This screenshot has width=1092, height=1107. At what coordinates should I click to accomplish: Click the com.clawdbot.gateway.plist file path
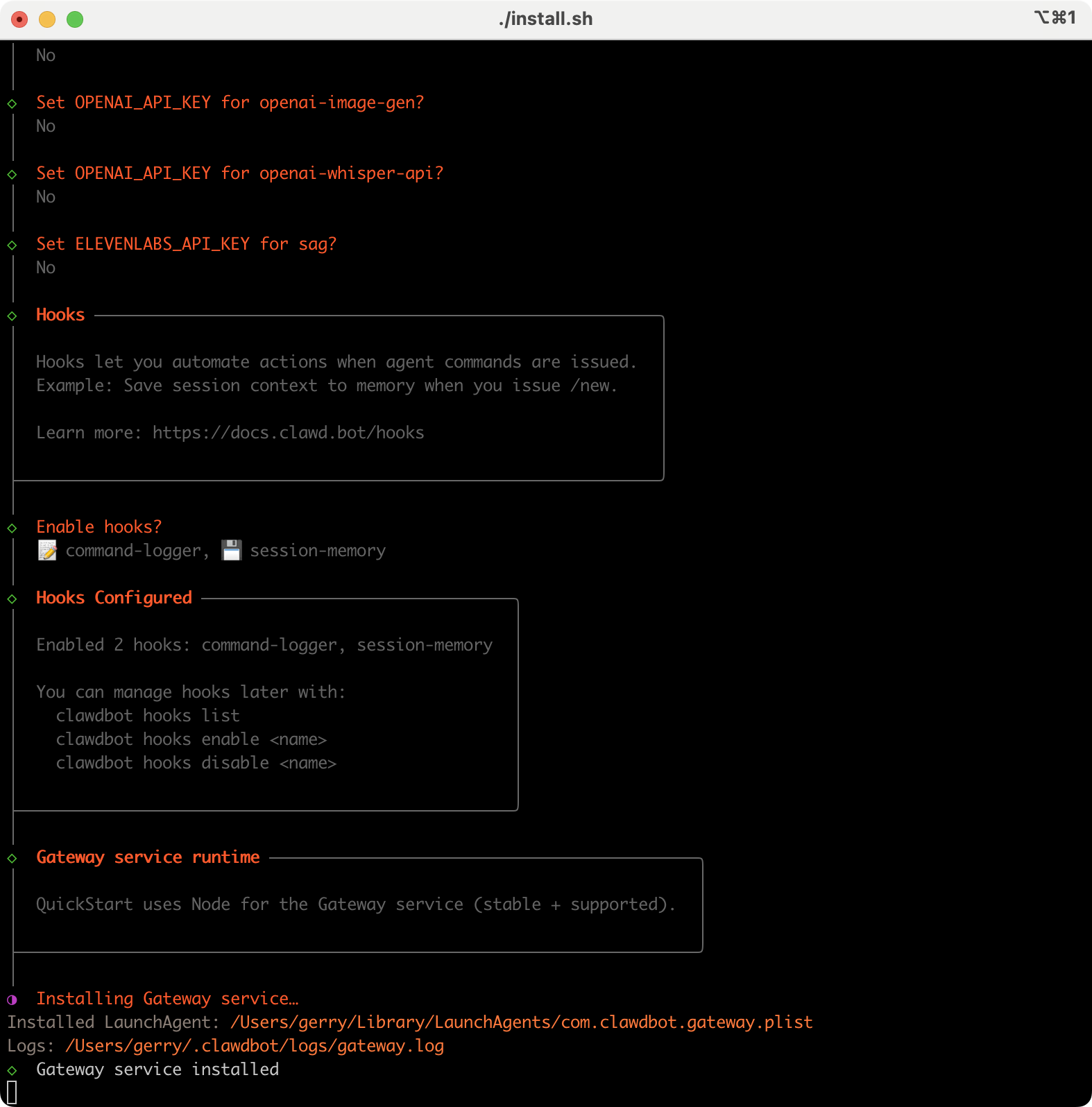(521, 1022)
